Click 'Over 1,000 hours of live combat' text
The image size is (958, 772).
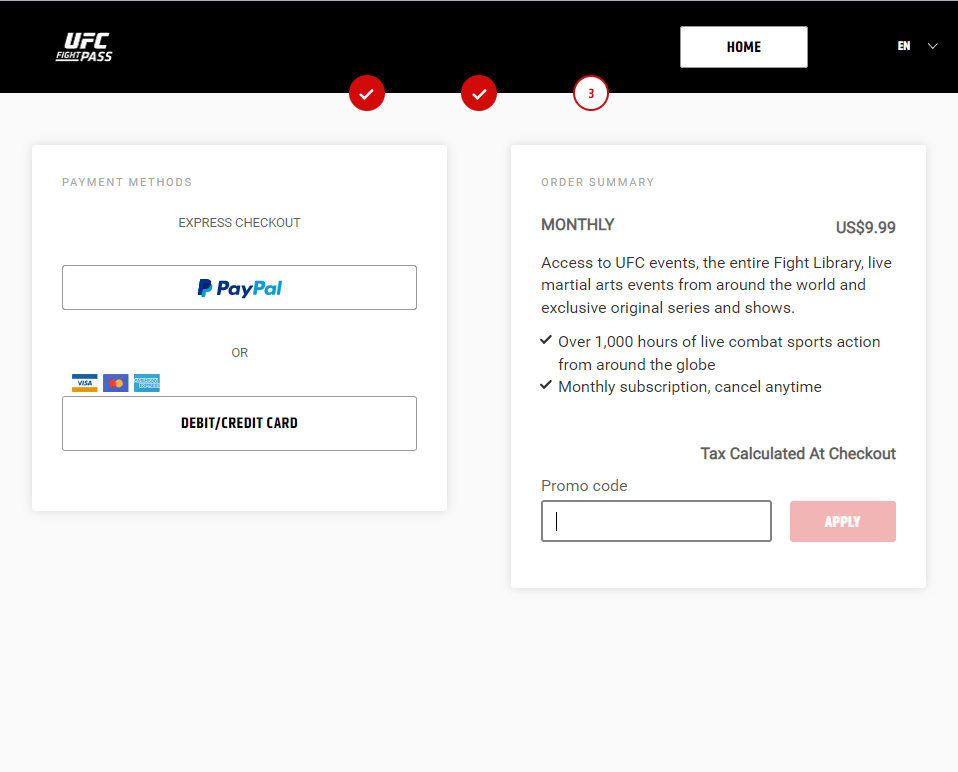tap(719, 353)
